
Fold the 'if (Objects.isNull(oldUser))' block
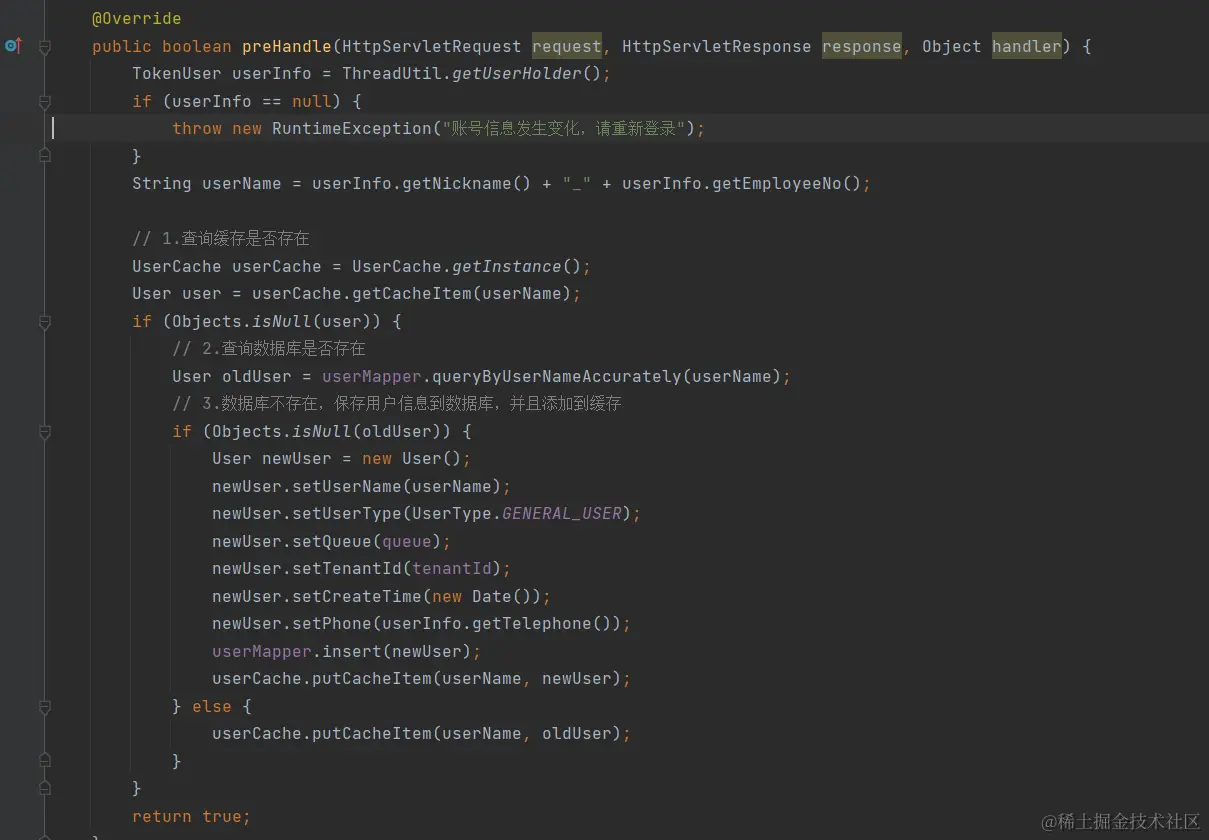coord(44,432)
